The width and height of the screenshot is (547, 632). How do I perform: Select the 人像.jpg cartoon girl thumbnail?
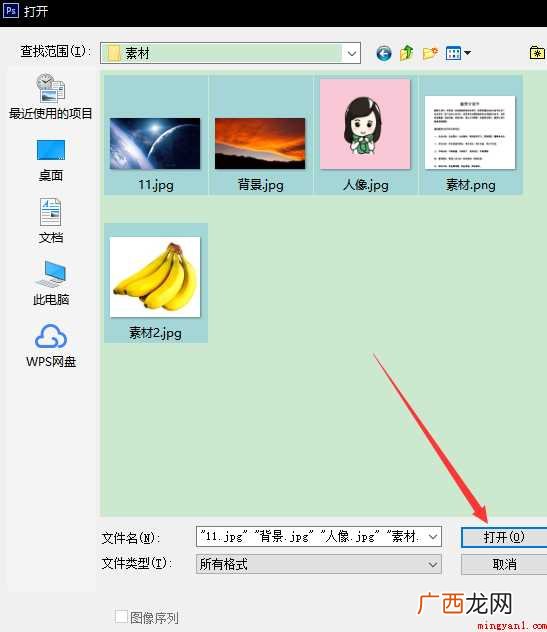365,124
